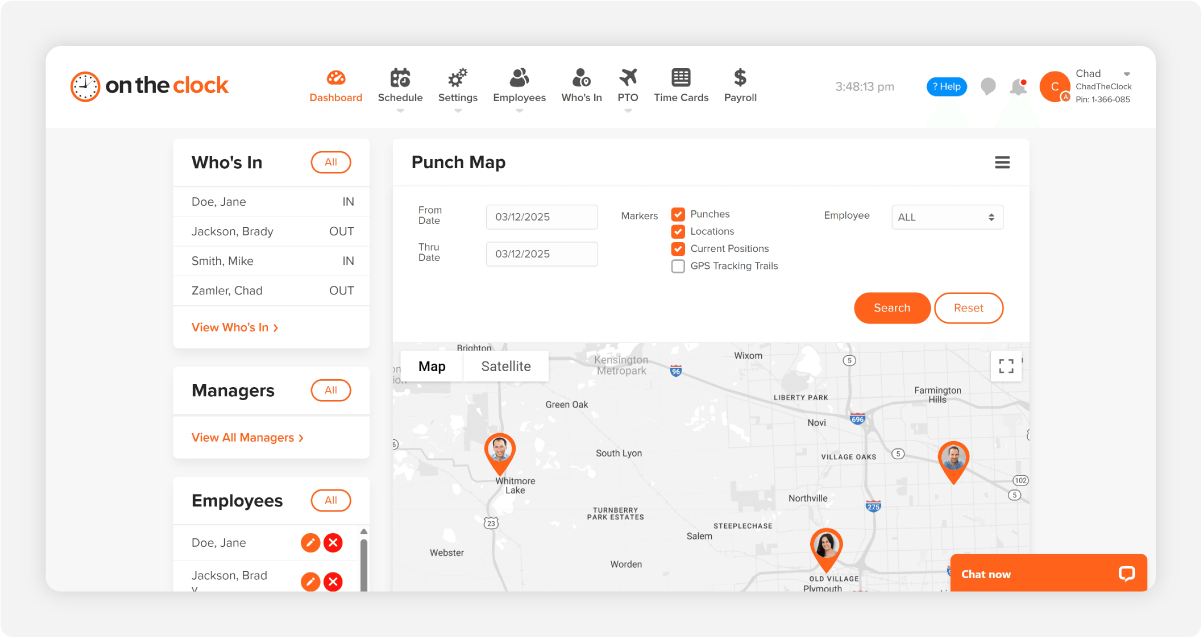Switch map to Satellite view
This screenshot has width=1201, height=637.
(506, 366)
